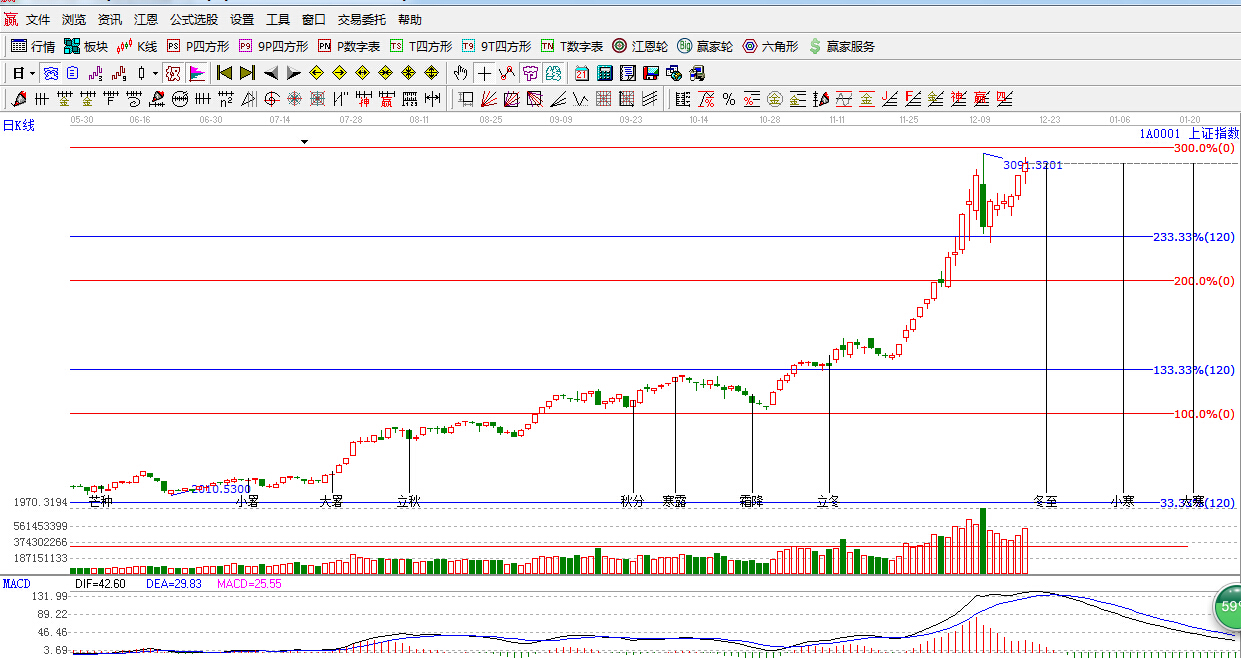Screen dimensions: 1241x658
Task: Open the calculator tool icon
Action: 604,73
